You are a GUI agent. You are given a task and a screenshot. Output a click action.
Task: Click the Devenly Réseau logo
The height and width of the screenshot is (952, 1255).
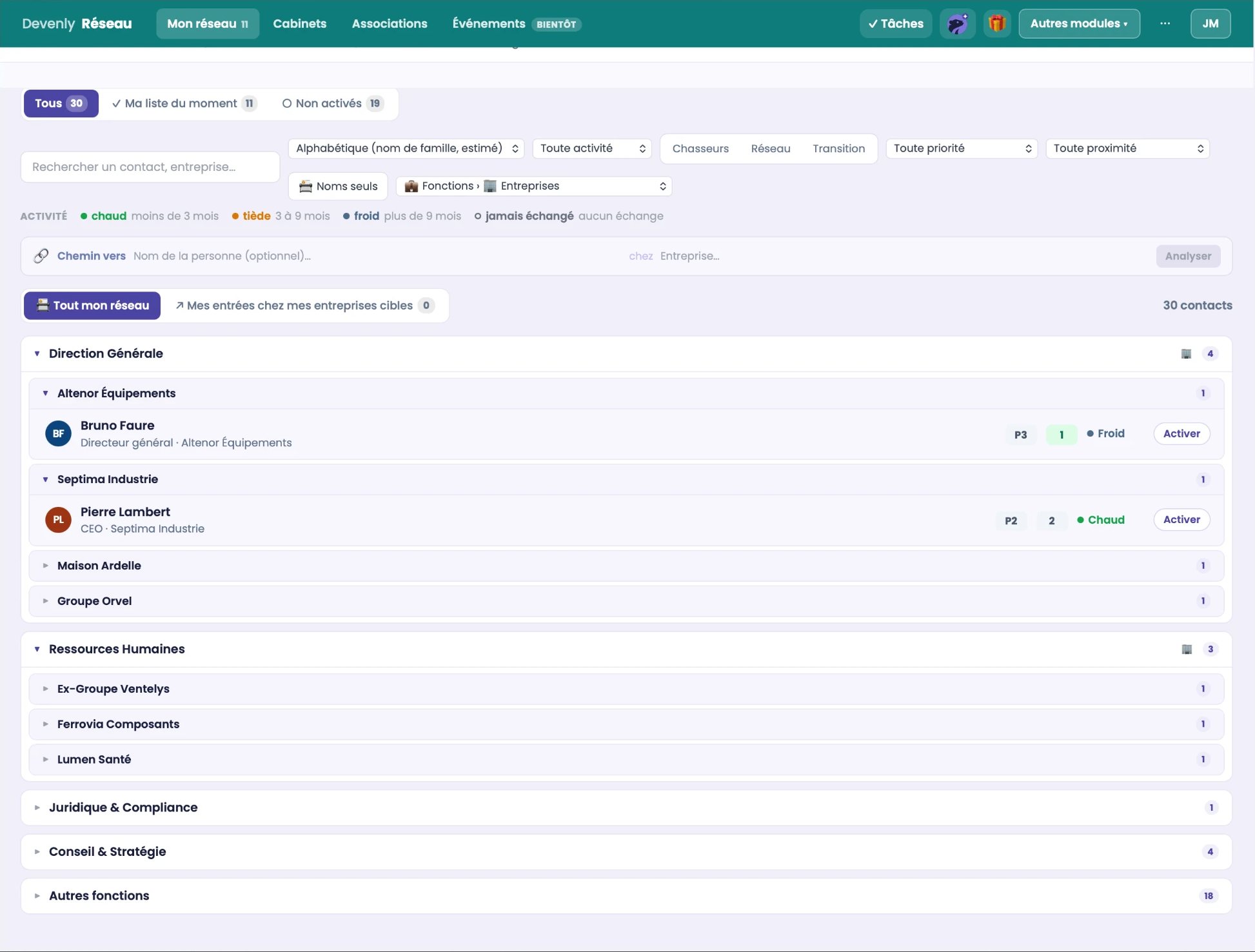point(77,24)
